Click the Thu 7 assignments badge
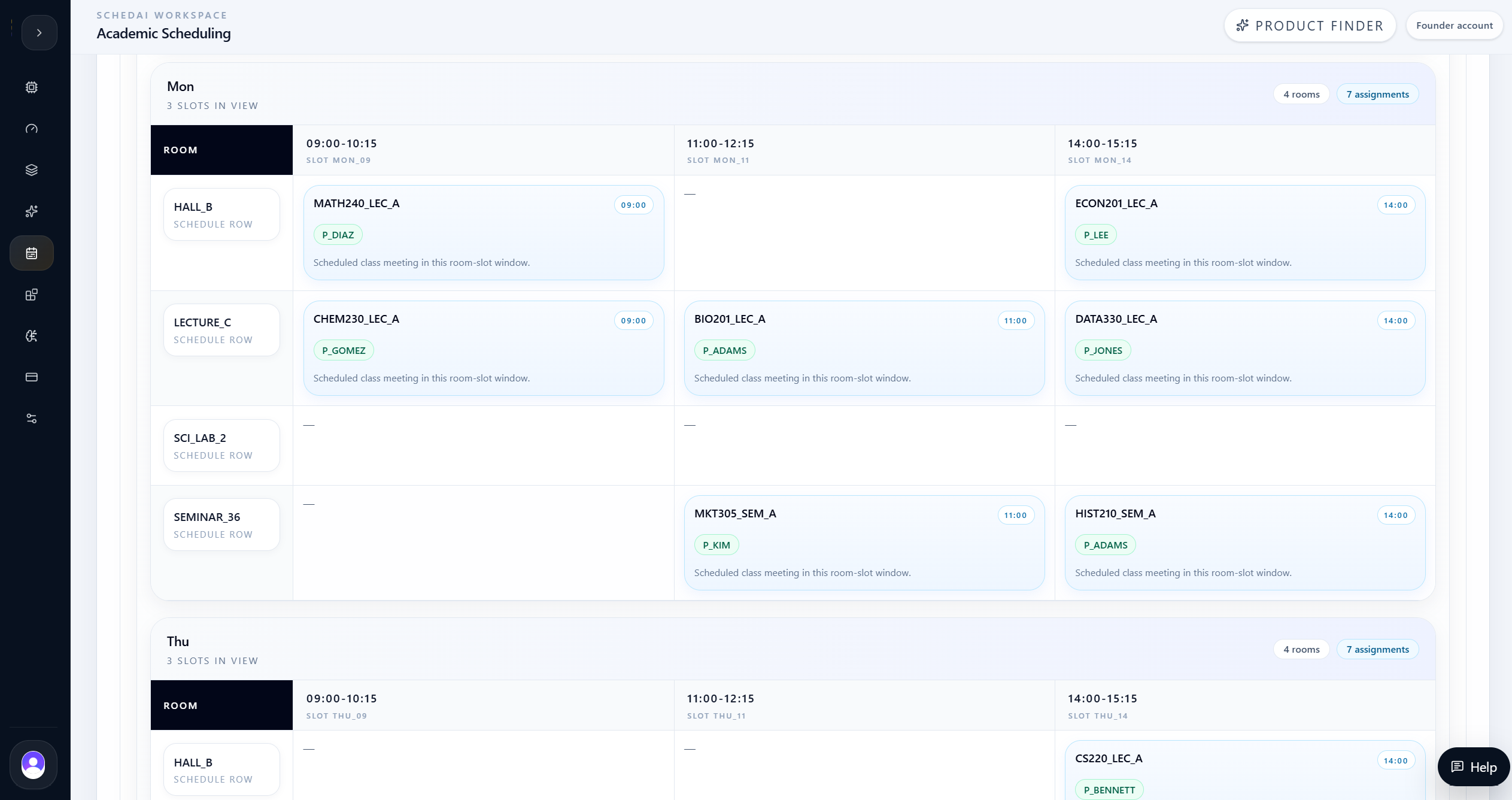The width and height of the screenshot is (1512, 800). tap(1377, 649)
